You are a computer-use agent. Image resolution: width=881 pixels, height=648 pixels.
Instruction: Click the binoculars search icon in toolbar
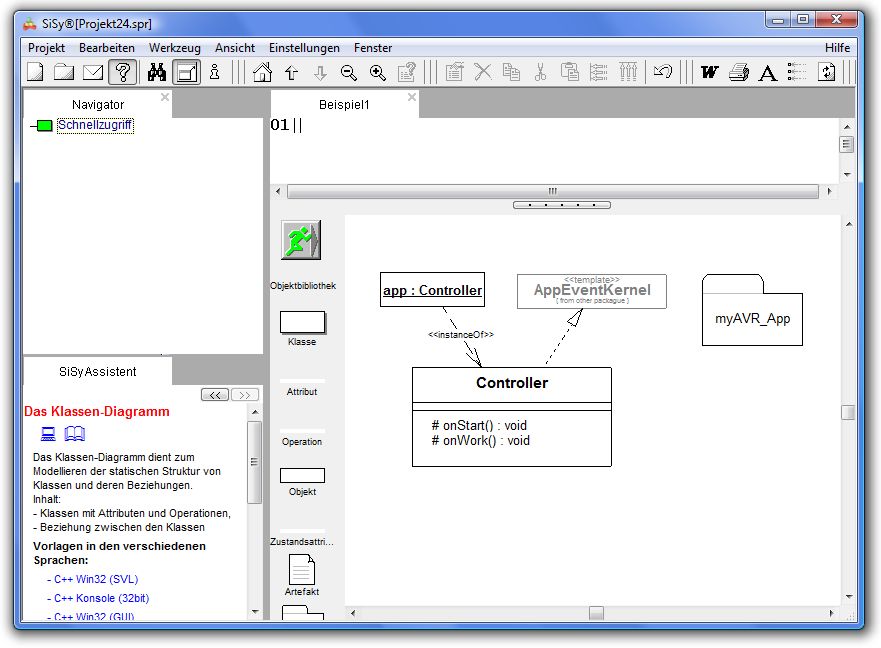click(x=157, y=72)
